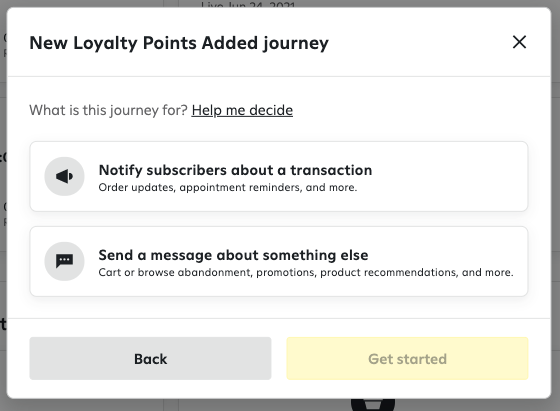
Task: Click empty space right of transaction card text
Action: [x=450, y=176]
